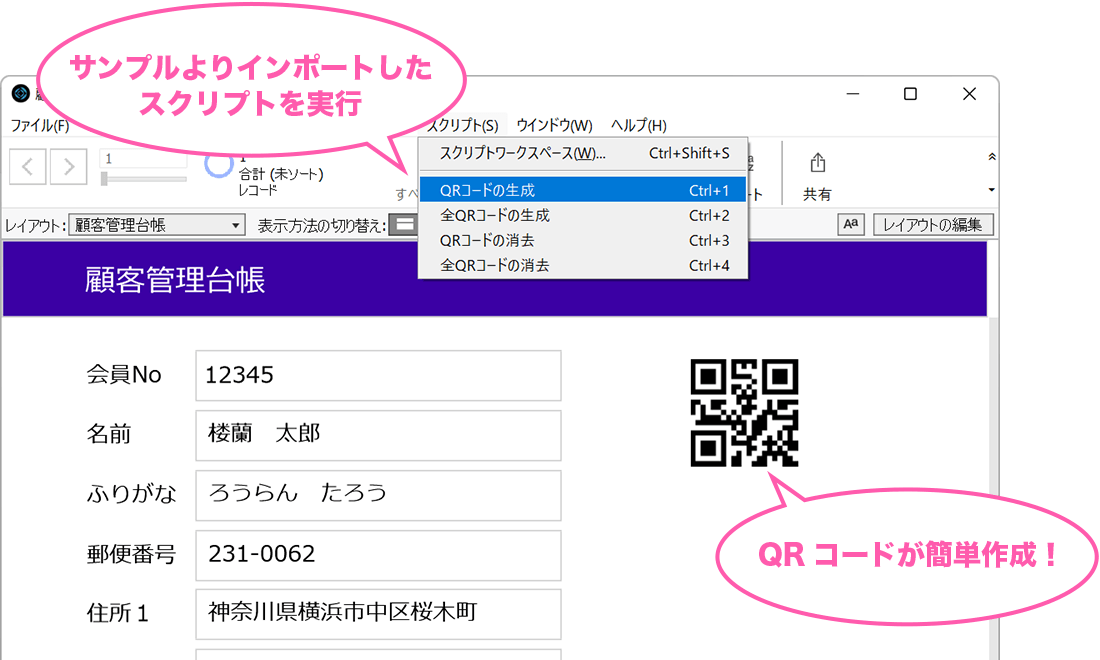Image resolution: width=1100 pixels, height=660 pixels.
Task: Open the toolbar options arrow at far right
Action: coord(991,190)
